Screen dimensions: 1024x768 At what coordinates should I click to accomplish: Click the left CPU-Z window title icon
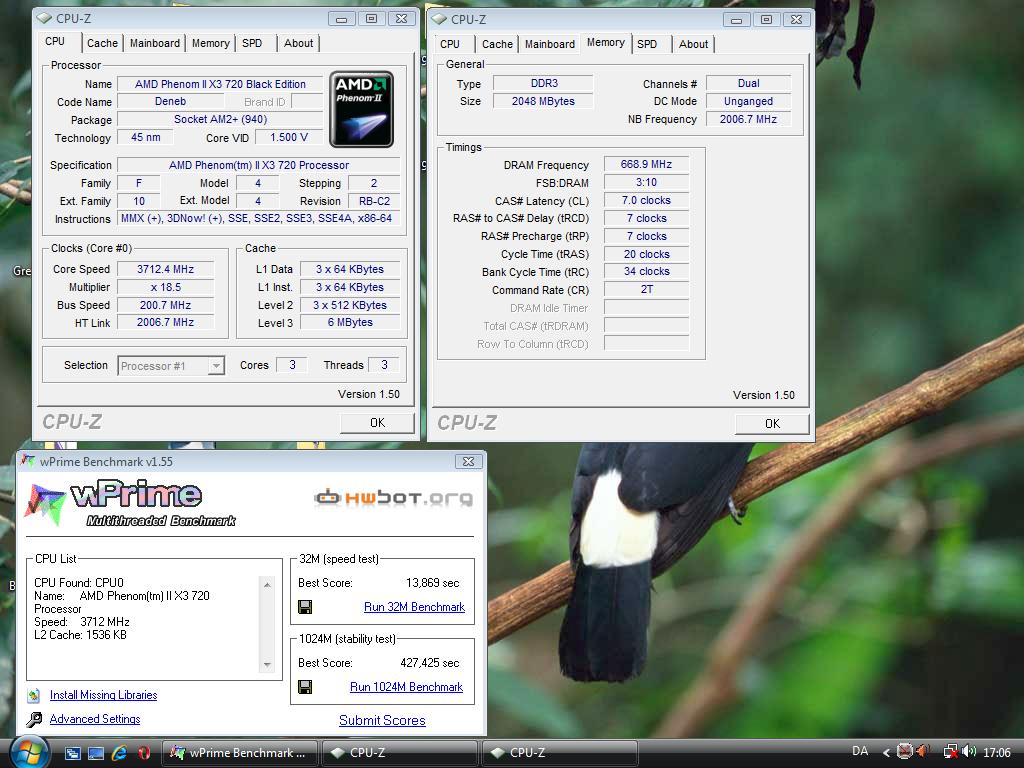[x=44, y=18]
